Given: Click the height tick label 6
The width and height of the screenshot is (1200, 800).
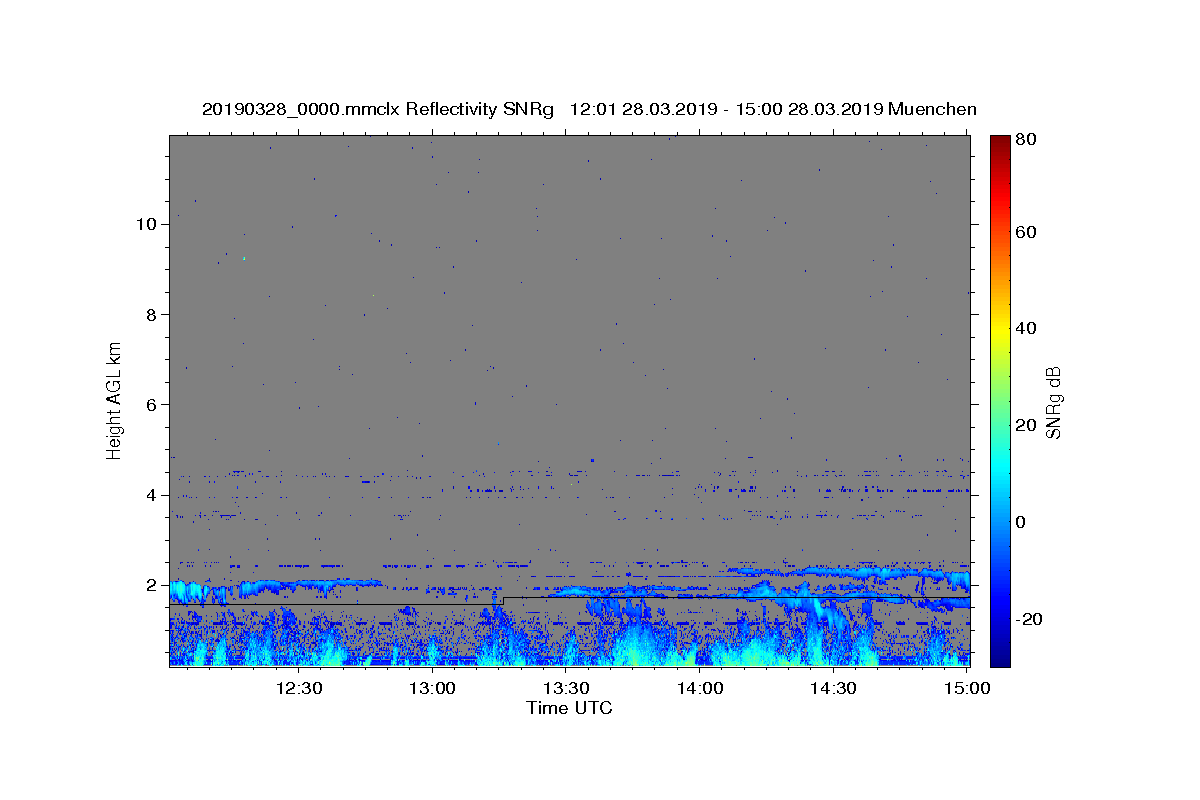Looking at the screenshot, I should (151, 405).
